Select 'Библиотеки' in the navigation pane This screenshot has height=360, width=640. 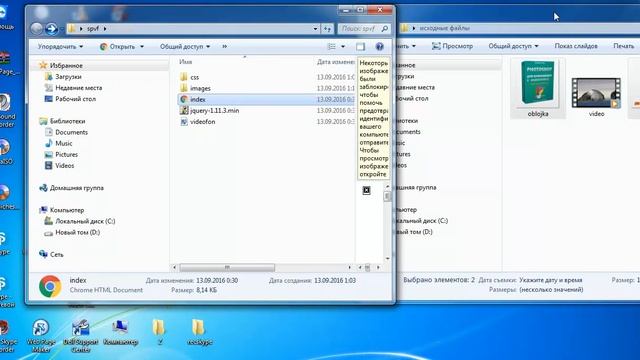pyautogui.click(x=67, y=121)
